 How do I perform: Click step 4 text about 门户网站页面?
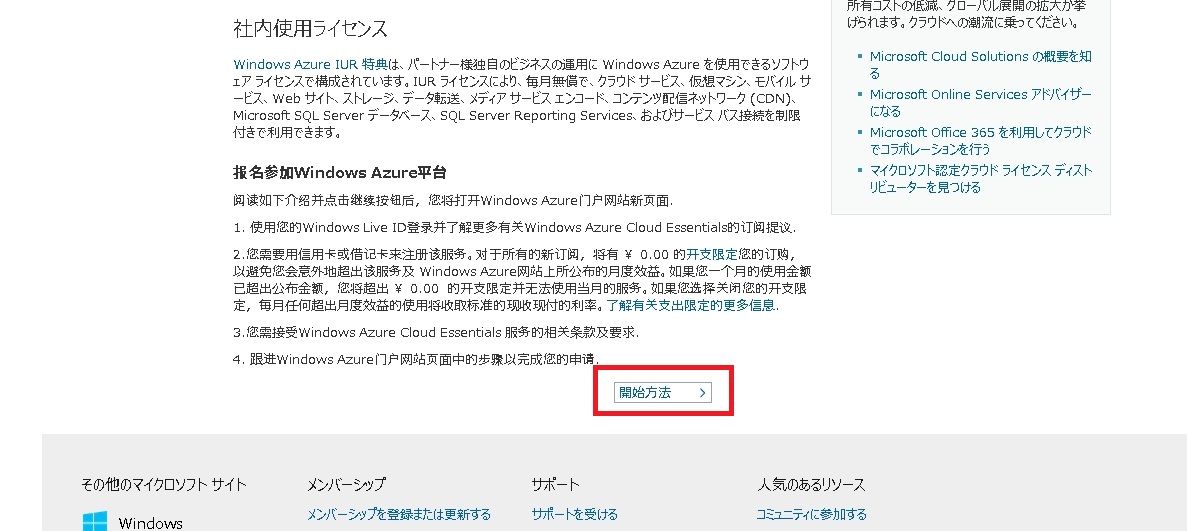coord(417,358)
